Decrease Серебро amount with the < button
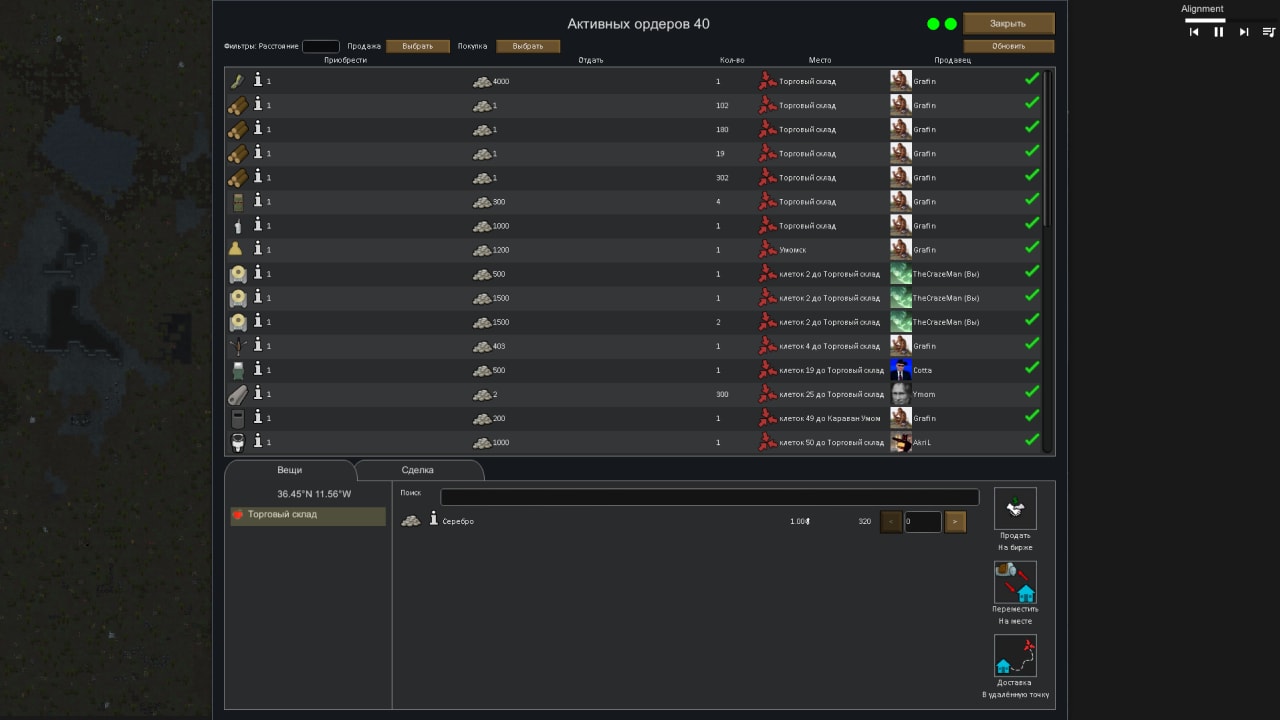Screen dimensions: 1280x720 pos(891,522)
